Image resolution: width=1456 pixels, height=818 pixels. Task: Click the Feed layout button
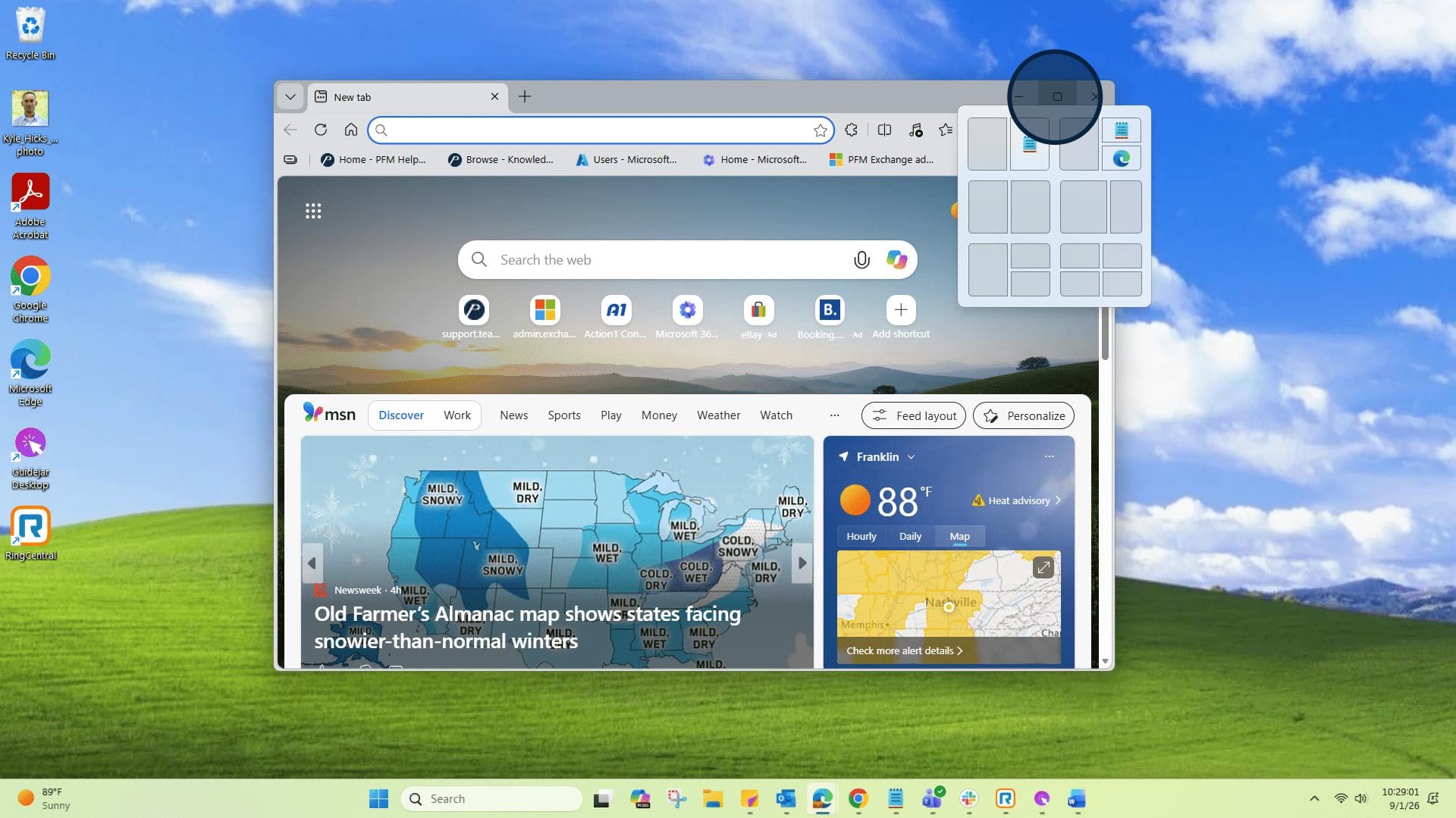(914, 415)
